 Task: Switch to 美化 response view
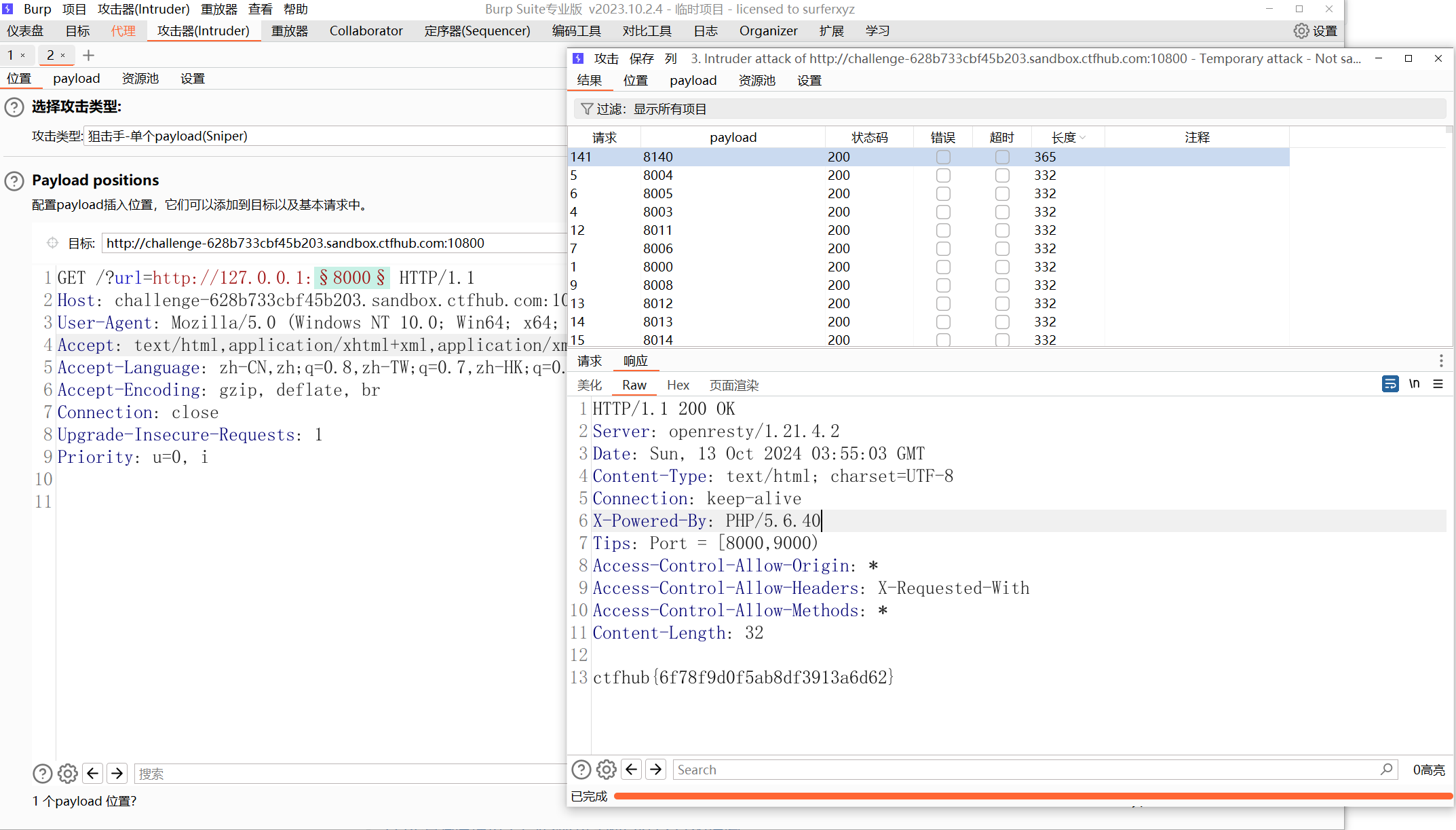click(590, 385)
